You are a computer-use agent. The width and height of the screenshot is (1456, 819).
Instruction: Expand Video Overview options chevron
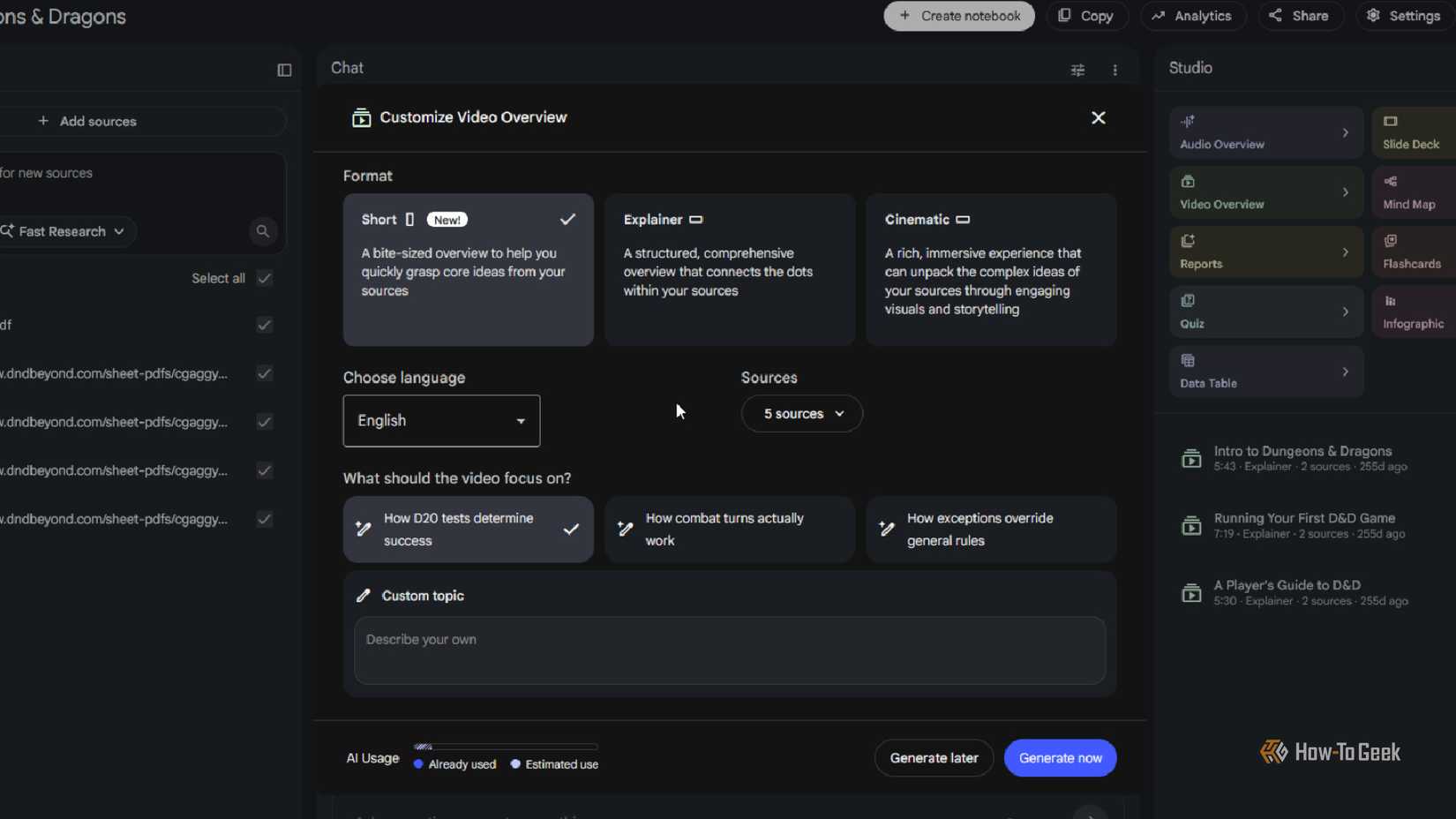[x=1345, y=192]
